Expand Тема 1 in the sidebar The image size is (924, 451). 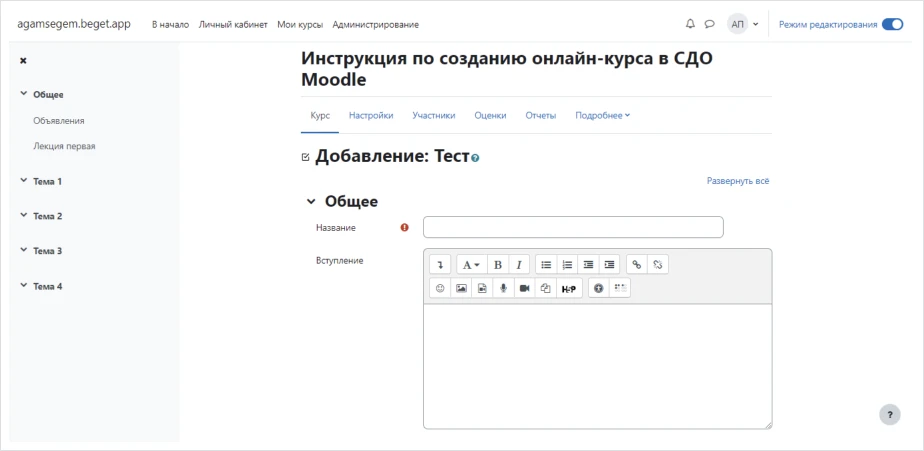pos(24,181)
